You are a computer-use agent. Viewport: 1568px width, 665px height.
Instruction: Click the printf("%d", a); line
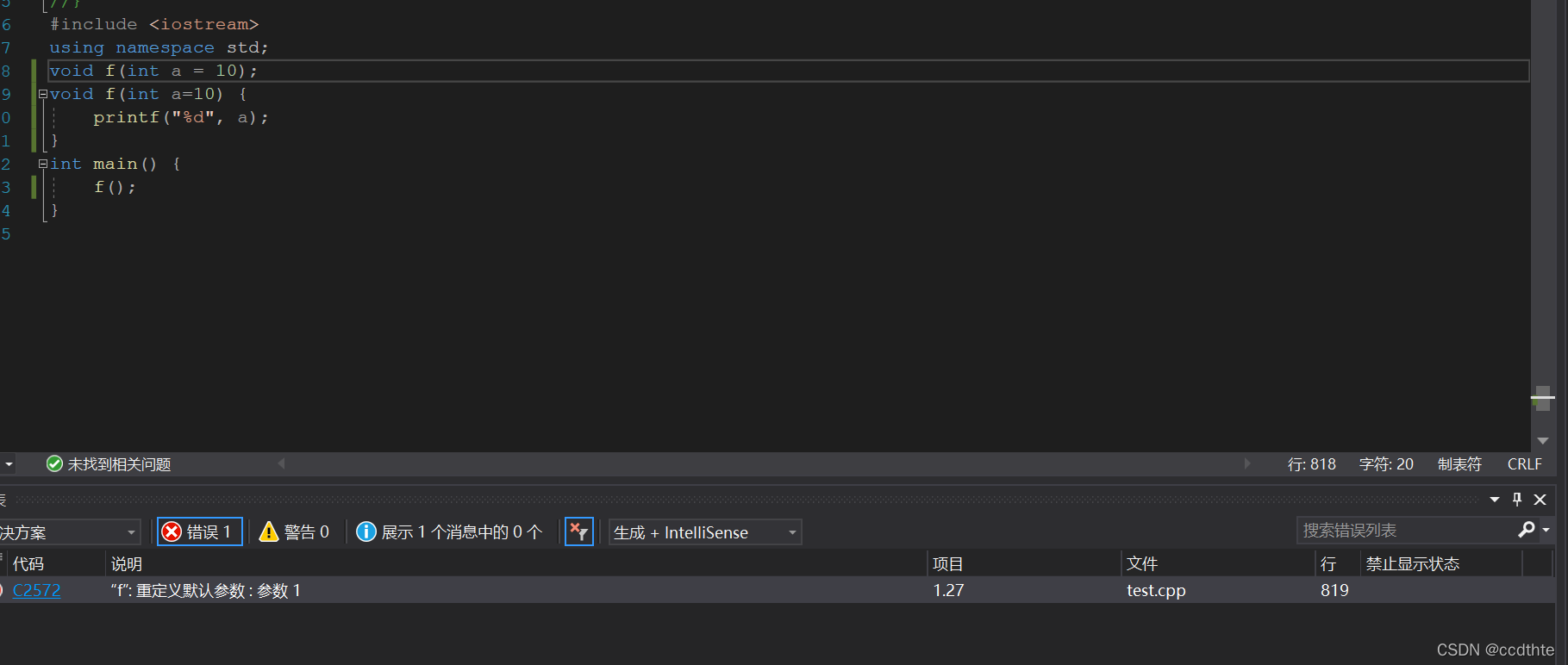[181, 117]
